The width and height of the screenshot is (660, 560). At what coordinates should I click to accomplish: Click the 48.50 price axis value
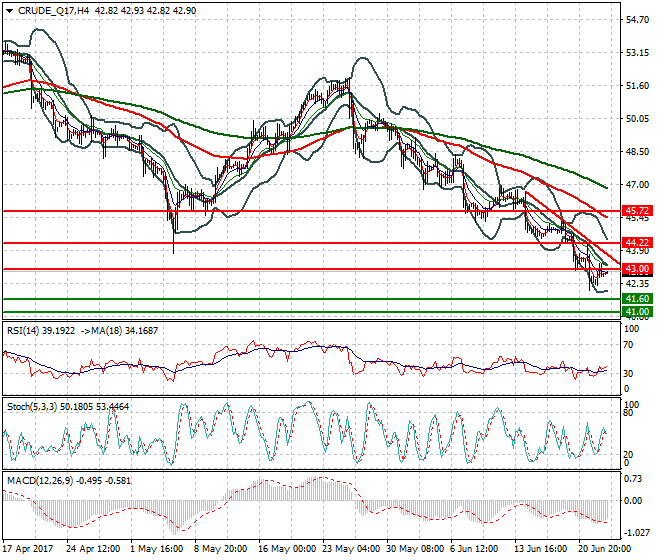(x=637, y=152)
